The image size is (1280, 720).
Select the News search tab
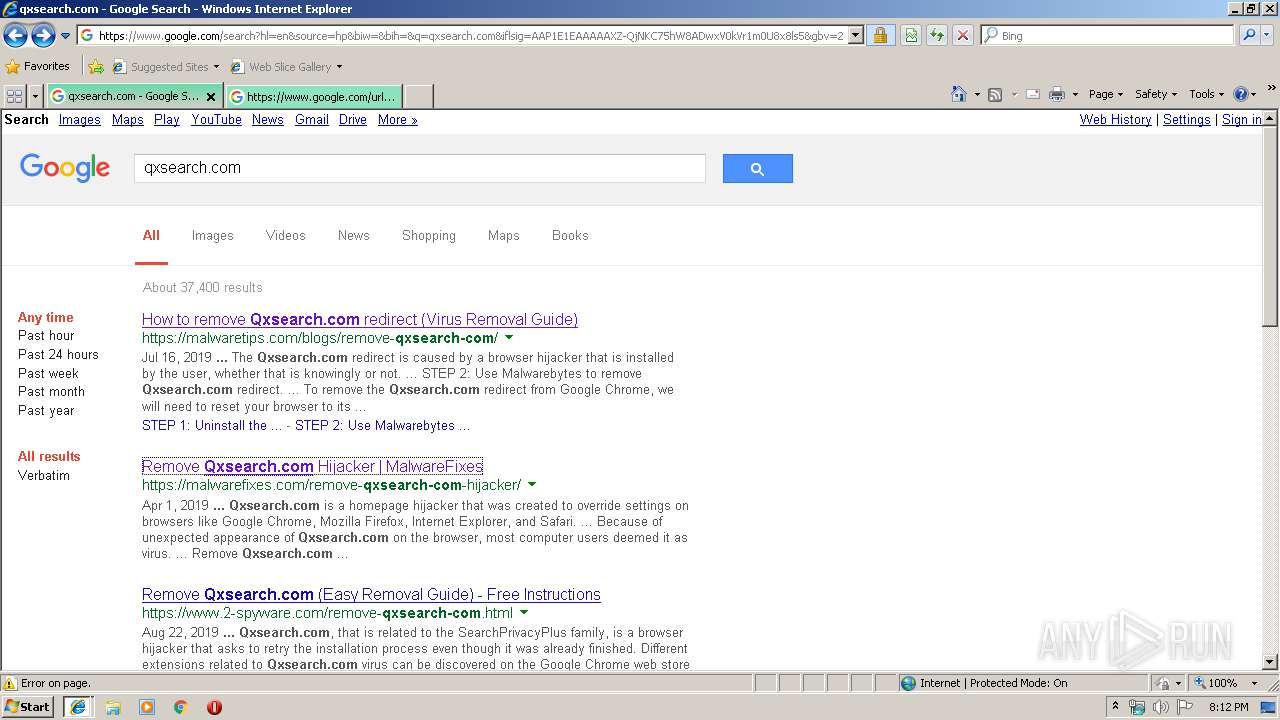click(354, 236)
